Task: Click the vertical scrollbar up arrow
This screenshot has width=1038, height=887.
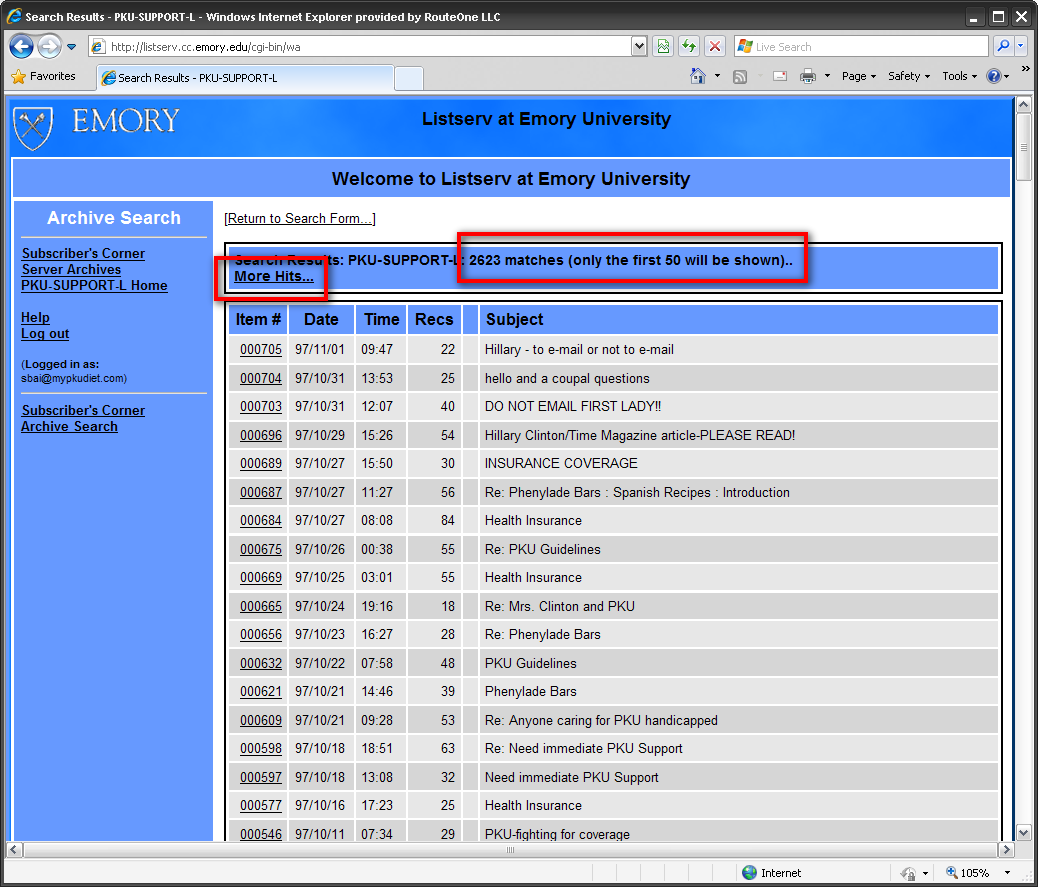Action: pyautogui.click(x=1023, y=105)
